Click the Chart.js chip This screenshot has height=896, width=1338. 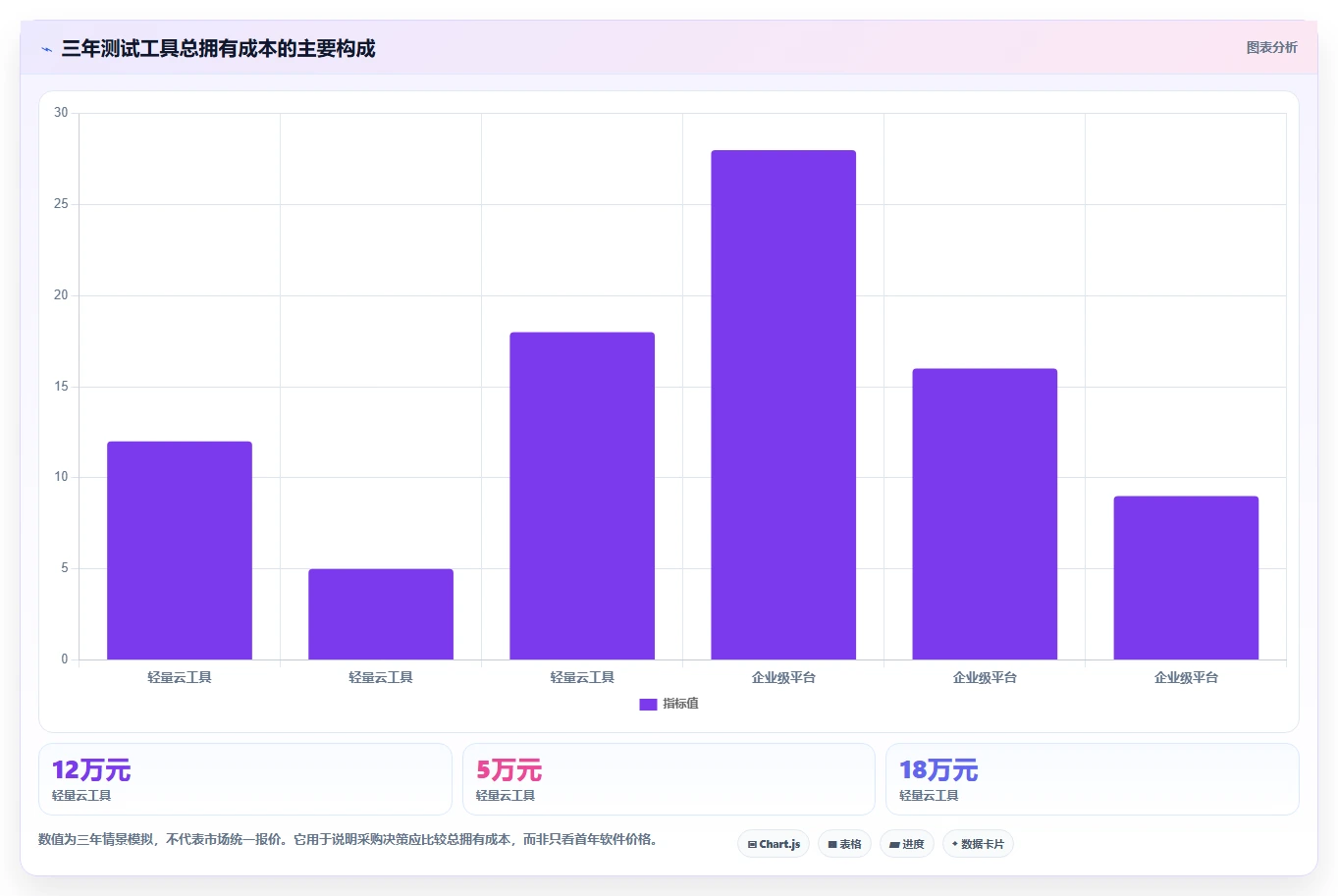point(774,844)
